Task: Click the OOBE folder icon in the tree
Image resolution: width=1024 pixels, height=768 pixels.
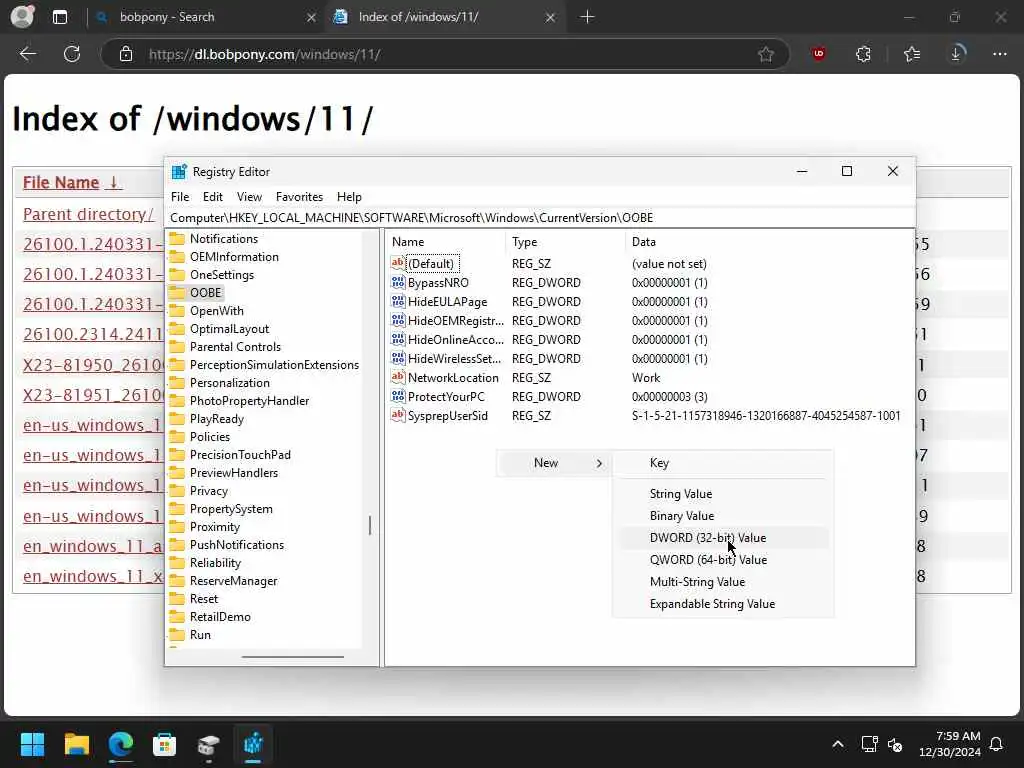Action: click(177, 293)
